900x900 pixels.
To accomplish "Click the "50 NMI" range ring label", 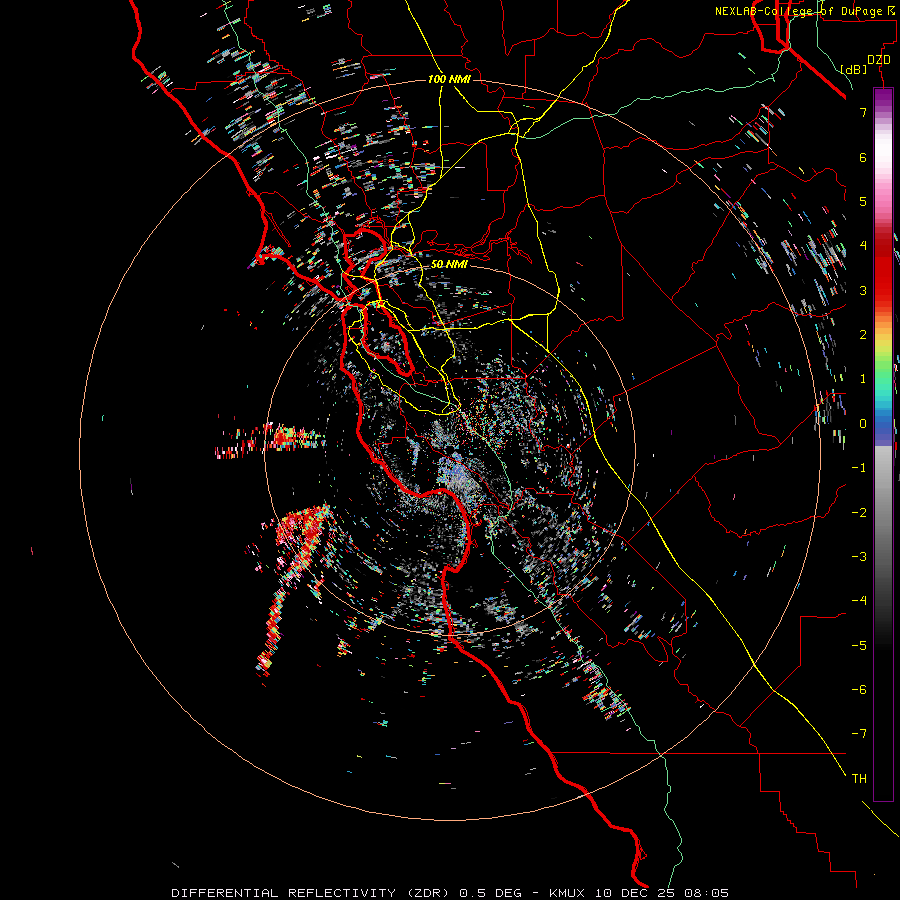I will tap(449, 264).
